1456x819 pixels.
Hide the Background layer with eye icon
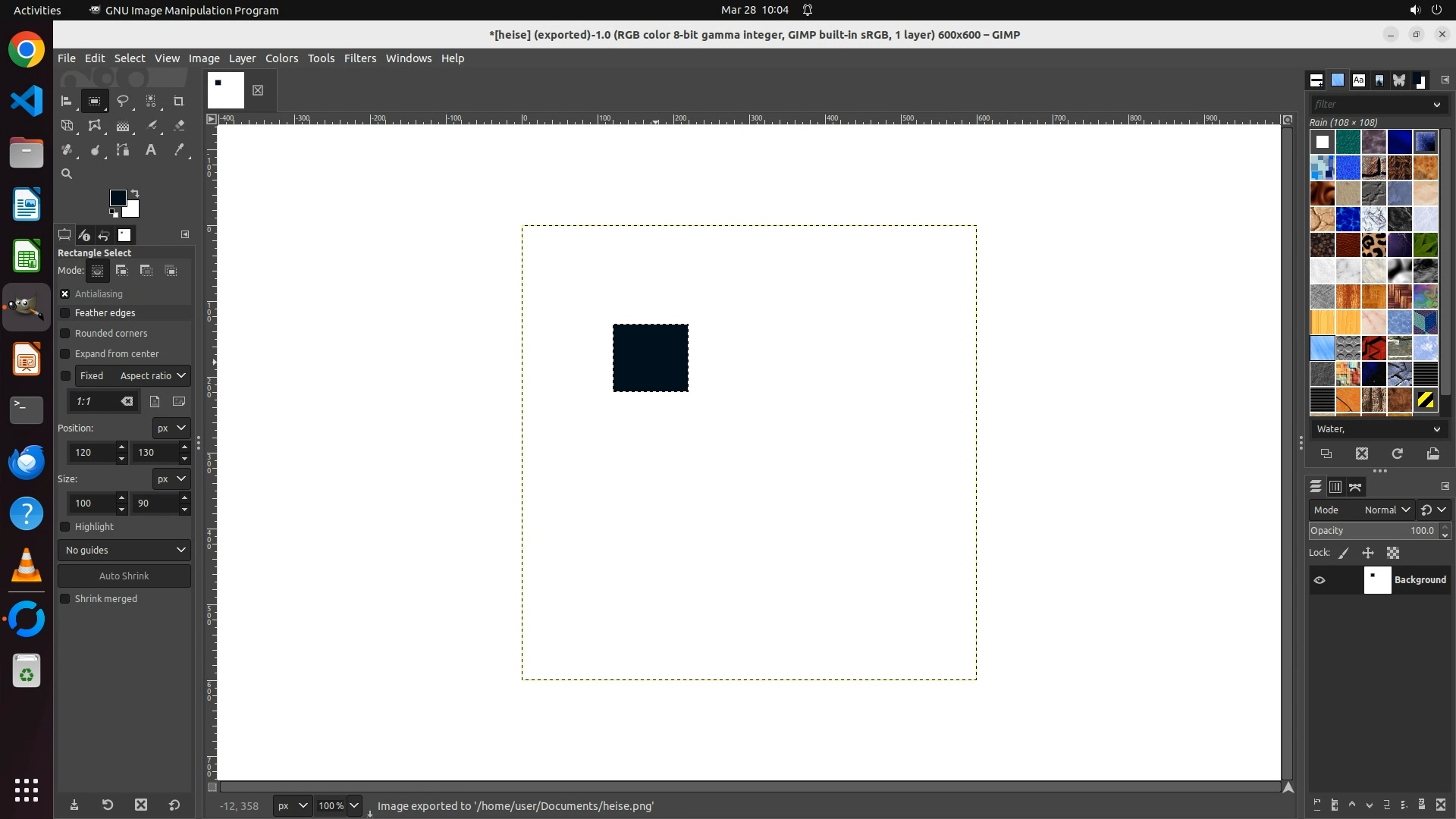(x=1319, y=580)
